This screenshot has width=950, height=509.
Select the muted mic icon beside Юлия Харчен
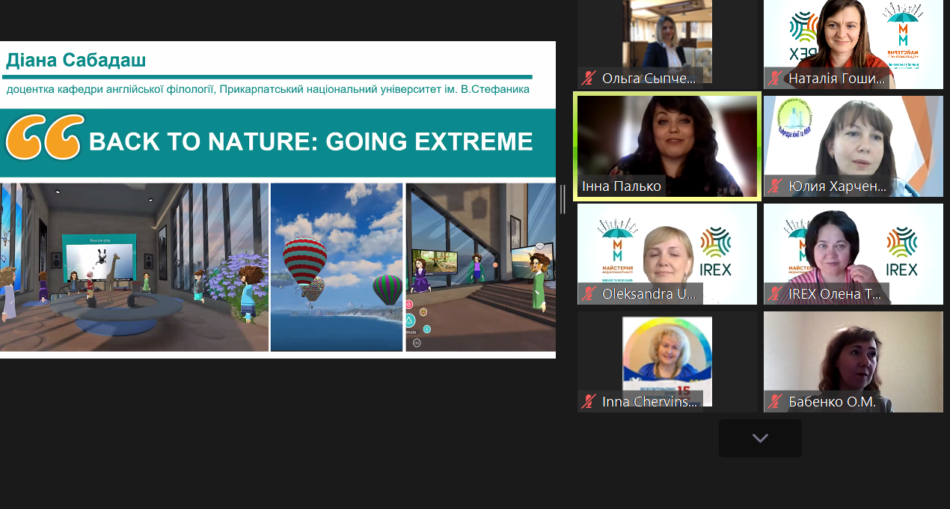775,186
